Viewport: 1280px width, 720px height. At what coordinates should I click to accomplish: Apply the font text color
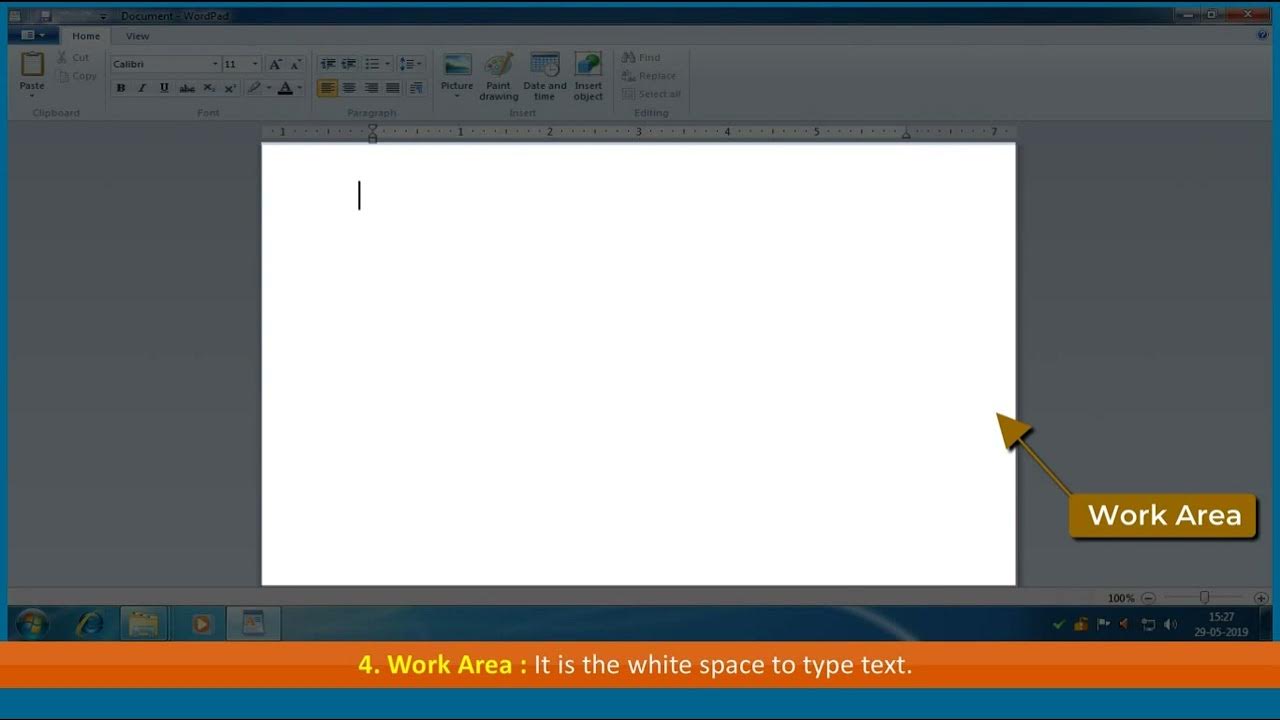[x=285, y=88]
